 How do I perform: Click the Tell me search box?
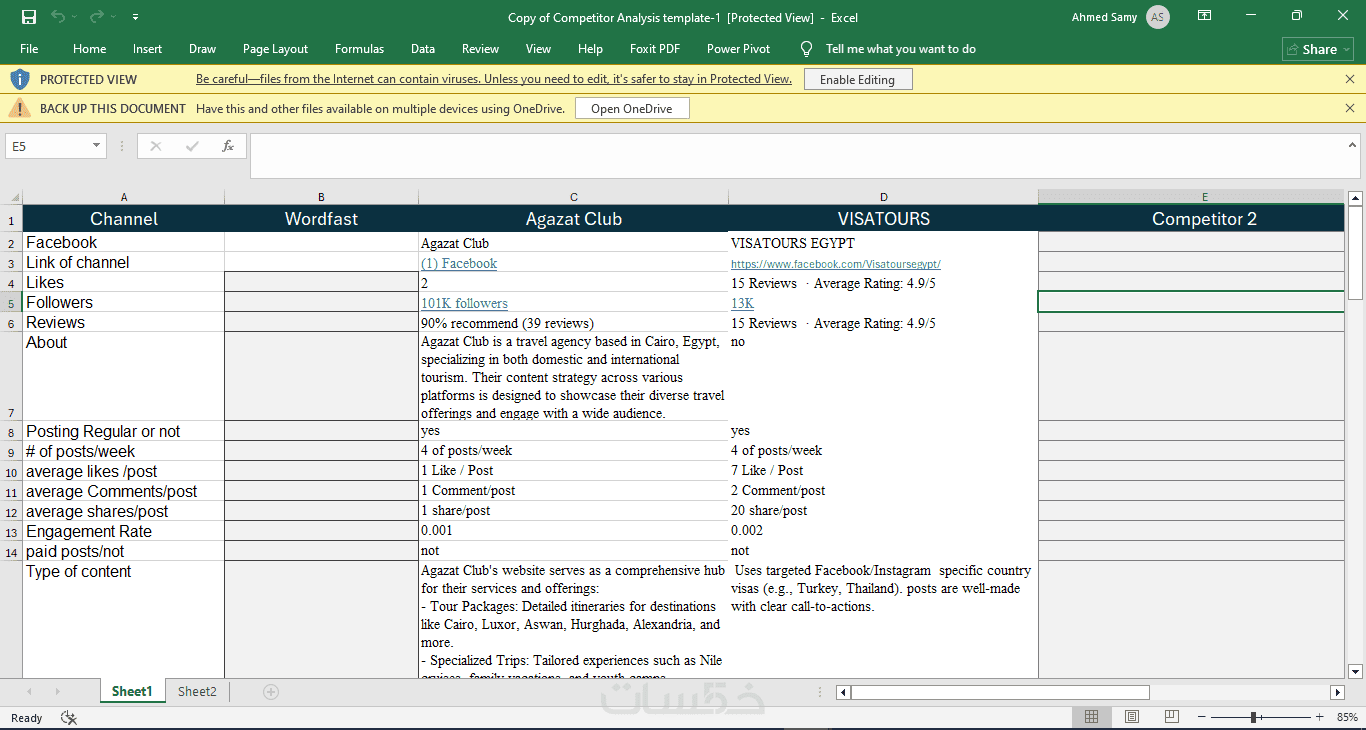[900, 49]
